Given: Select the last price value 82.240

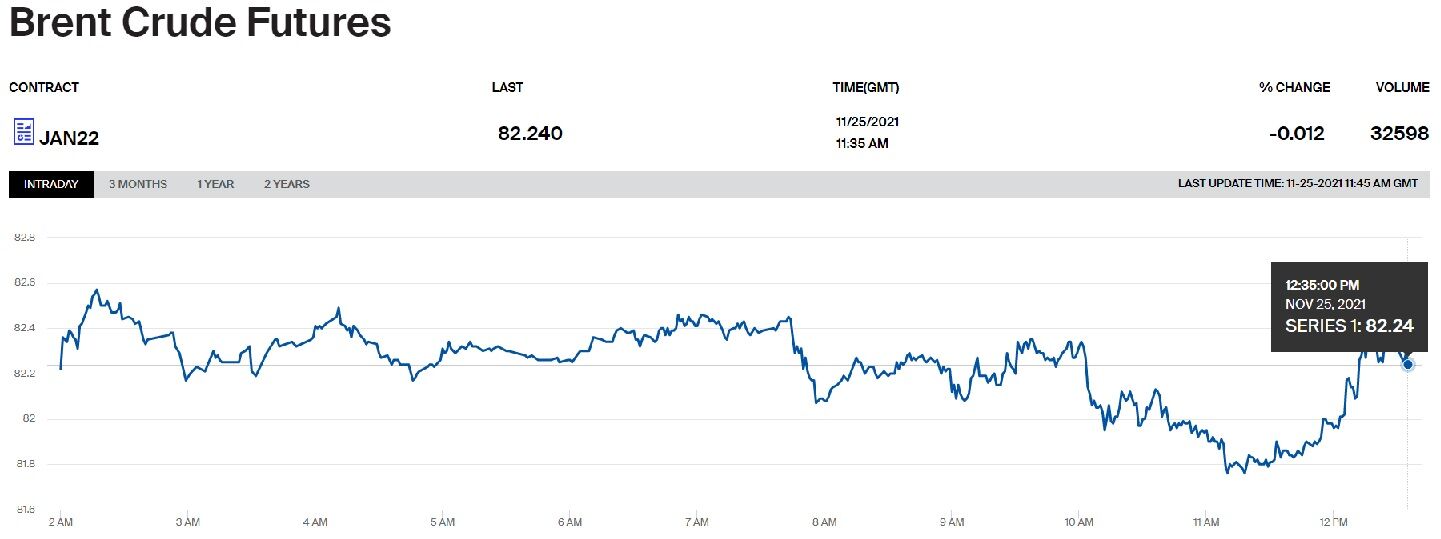Looking at the screenshot, I should point(530,133).
